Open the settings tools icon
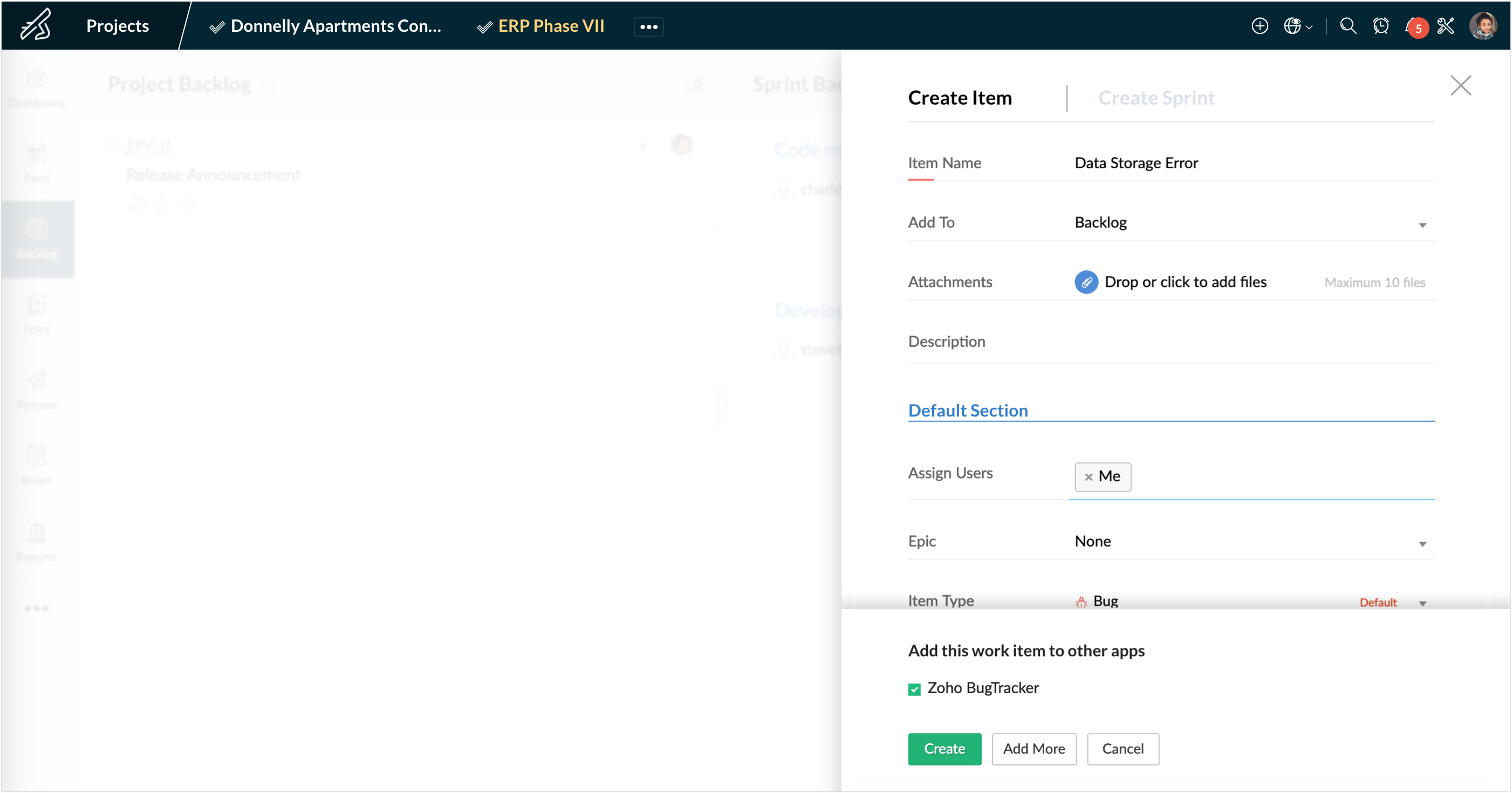Screen dimensions: 1512x793 tap(1446, 26)
